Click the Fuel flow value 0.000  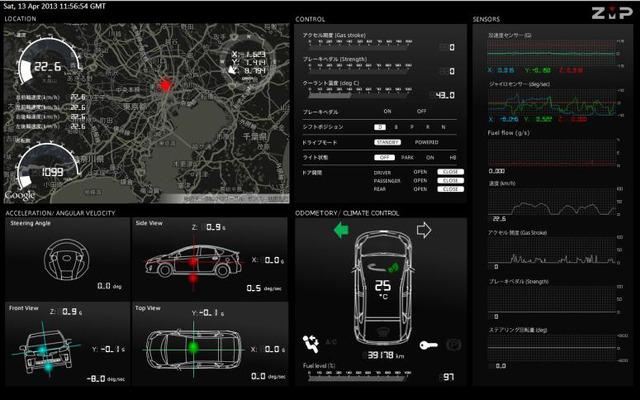(x=497, y=171)
